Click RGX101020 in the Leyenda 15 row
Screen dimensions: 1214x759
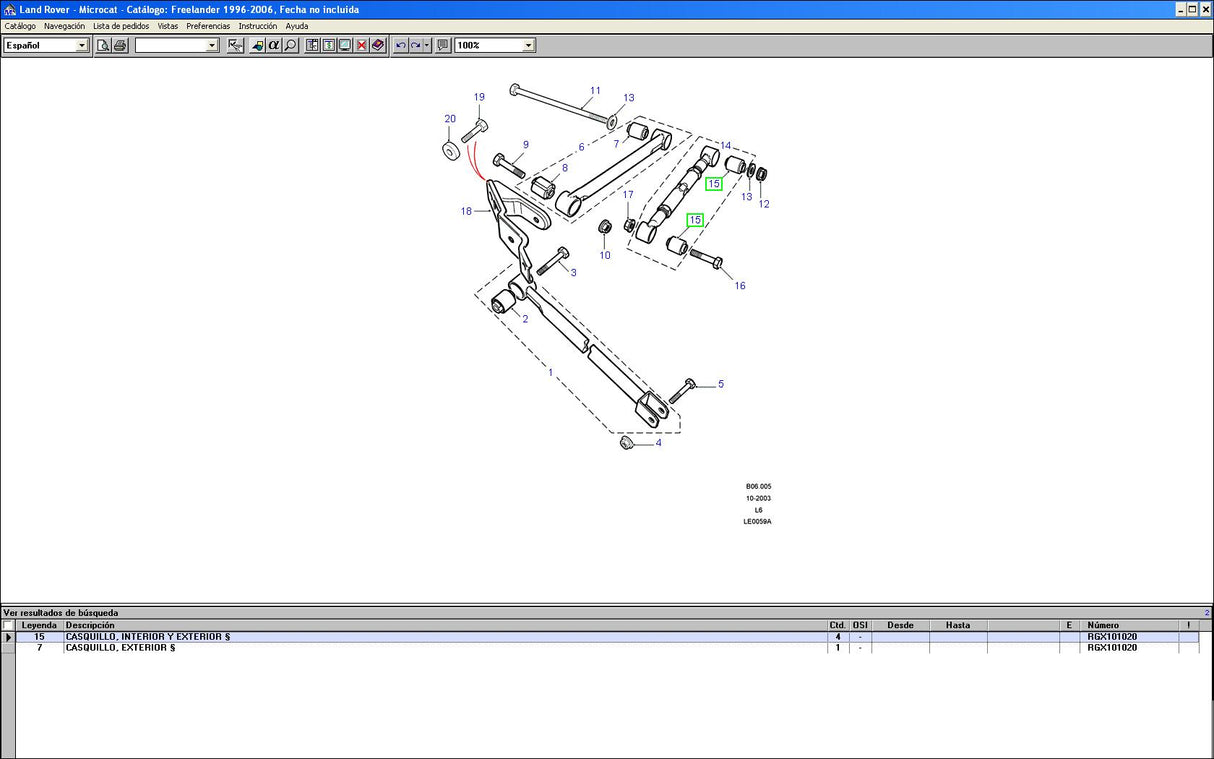(1112, 637)
